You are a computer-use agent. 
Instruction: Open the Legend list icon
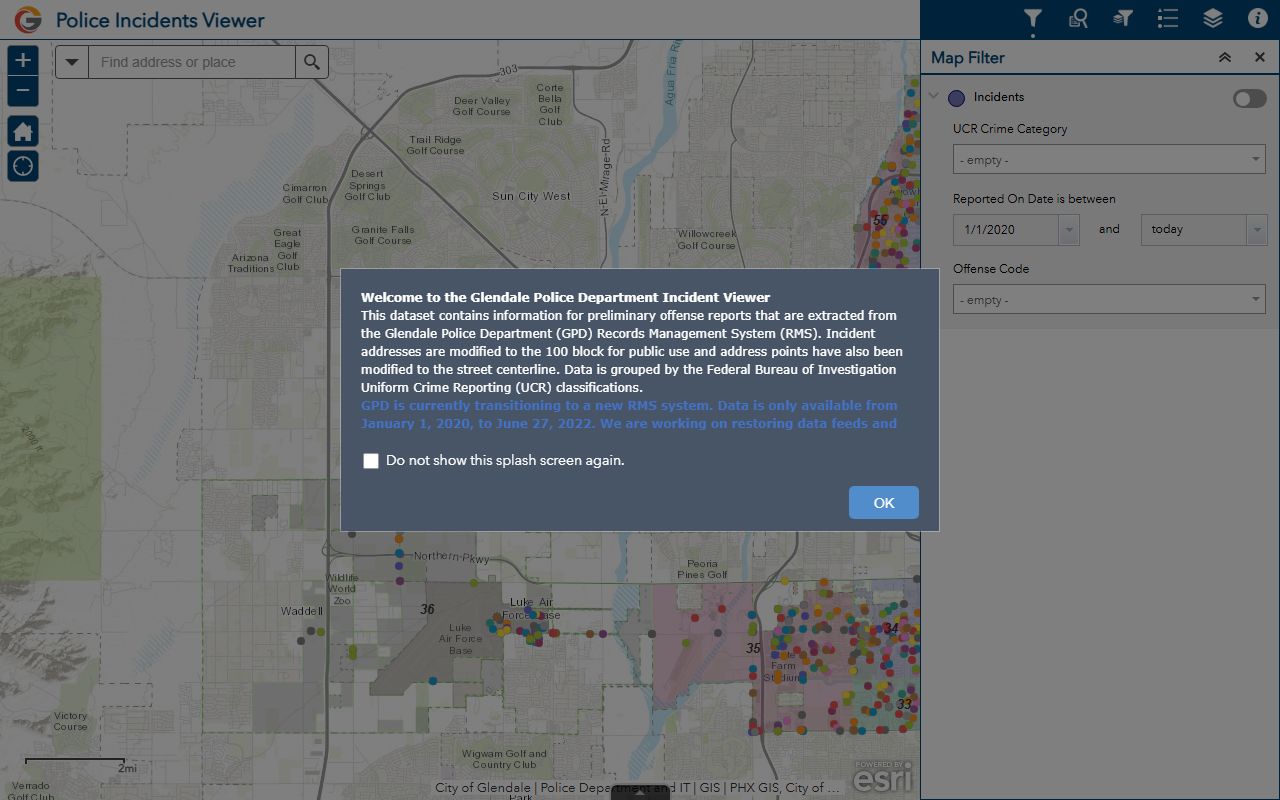pos(1168,19)
